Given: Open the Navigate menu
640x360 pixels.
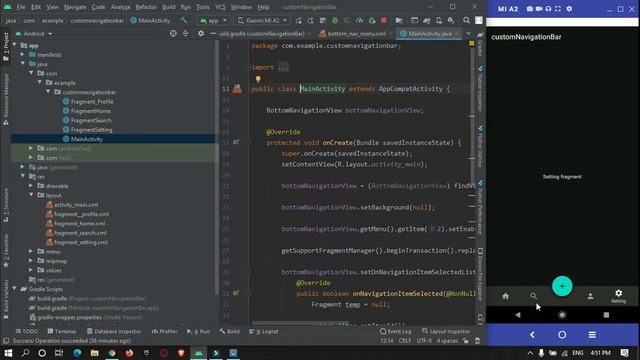Looking at the screenshot, I should pyautogui.click(x=75, y=7).
